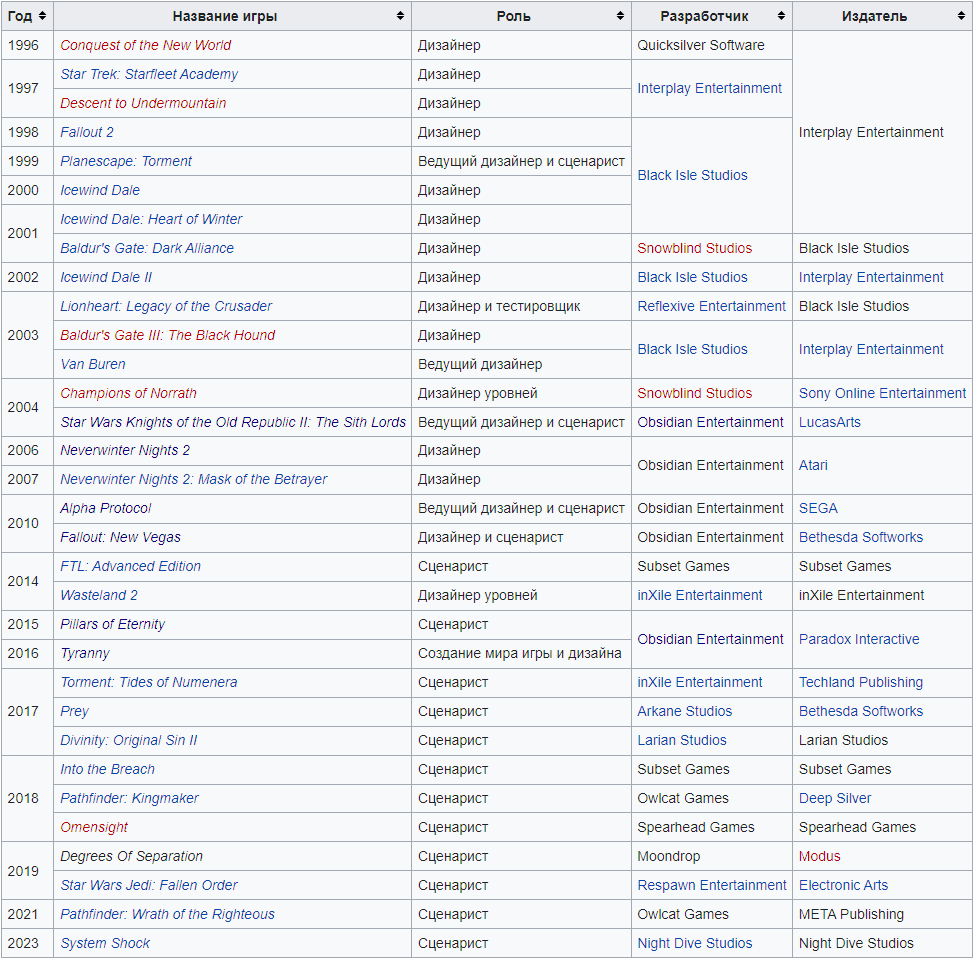Image resolution: width=973 pixels, height=960 pixels.
Task: Open Wasteland 2 link
Action: pos(99,595)
